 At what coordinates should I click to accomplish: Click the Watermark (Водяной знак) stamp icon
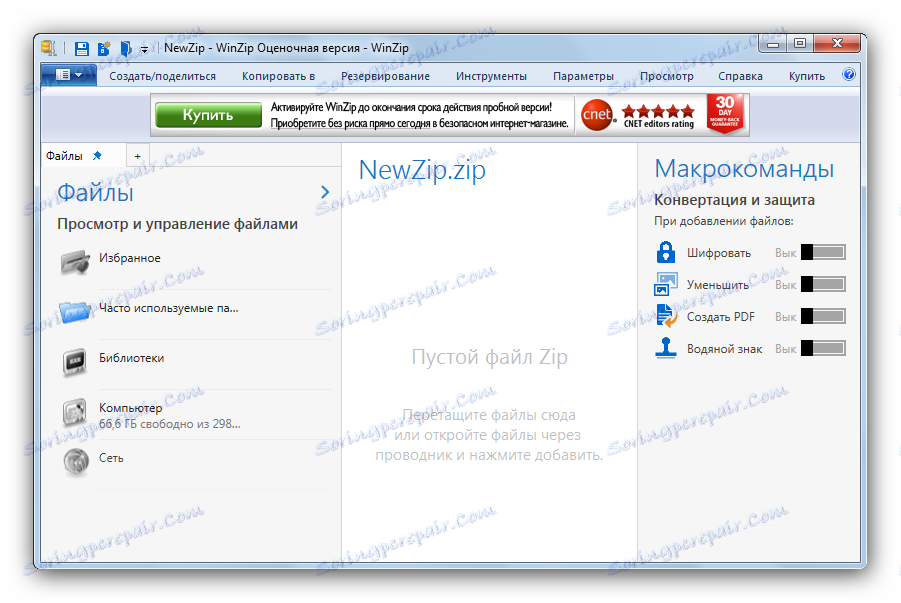[665, 348]
